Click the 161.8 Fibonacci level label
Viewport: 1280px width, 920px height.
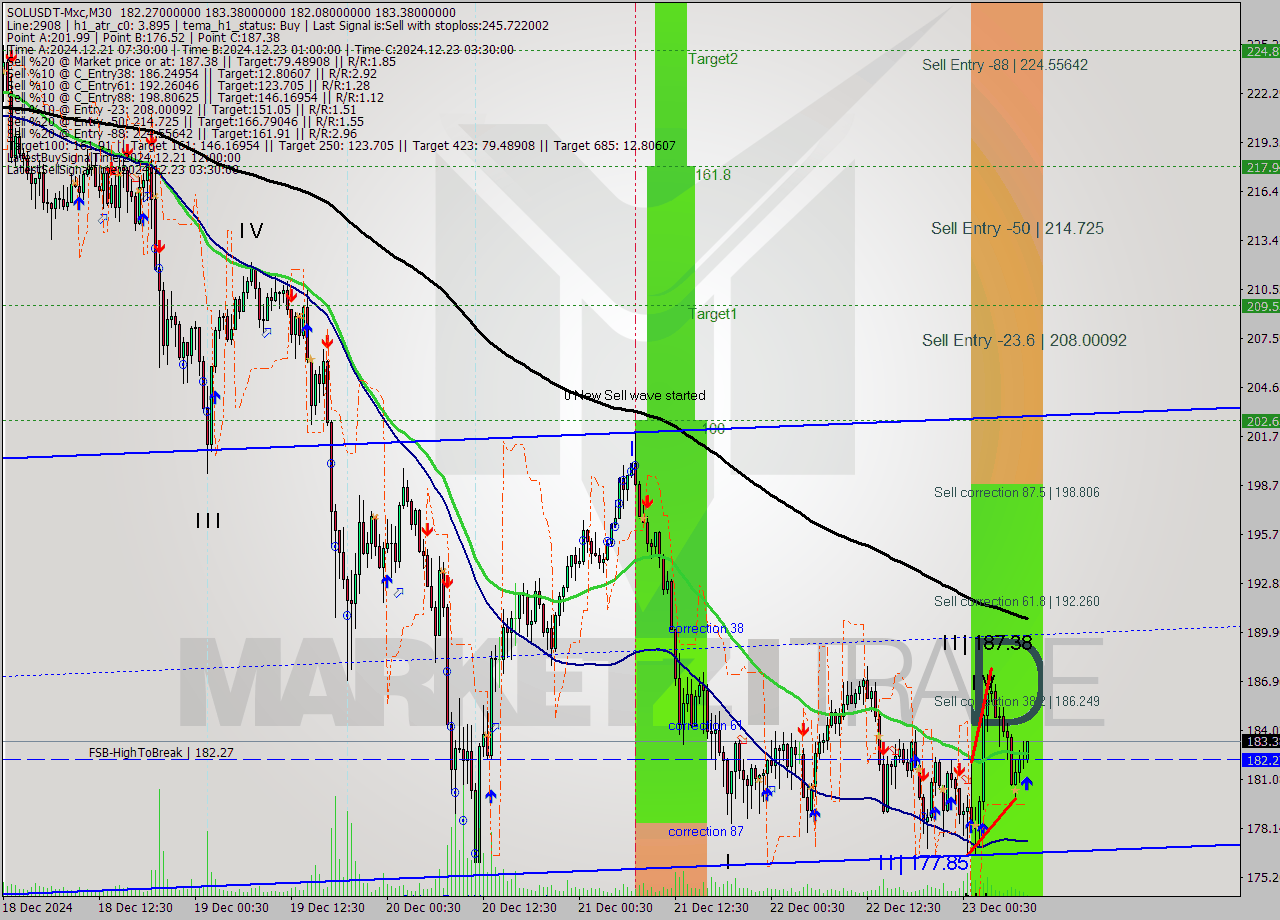713,174
